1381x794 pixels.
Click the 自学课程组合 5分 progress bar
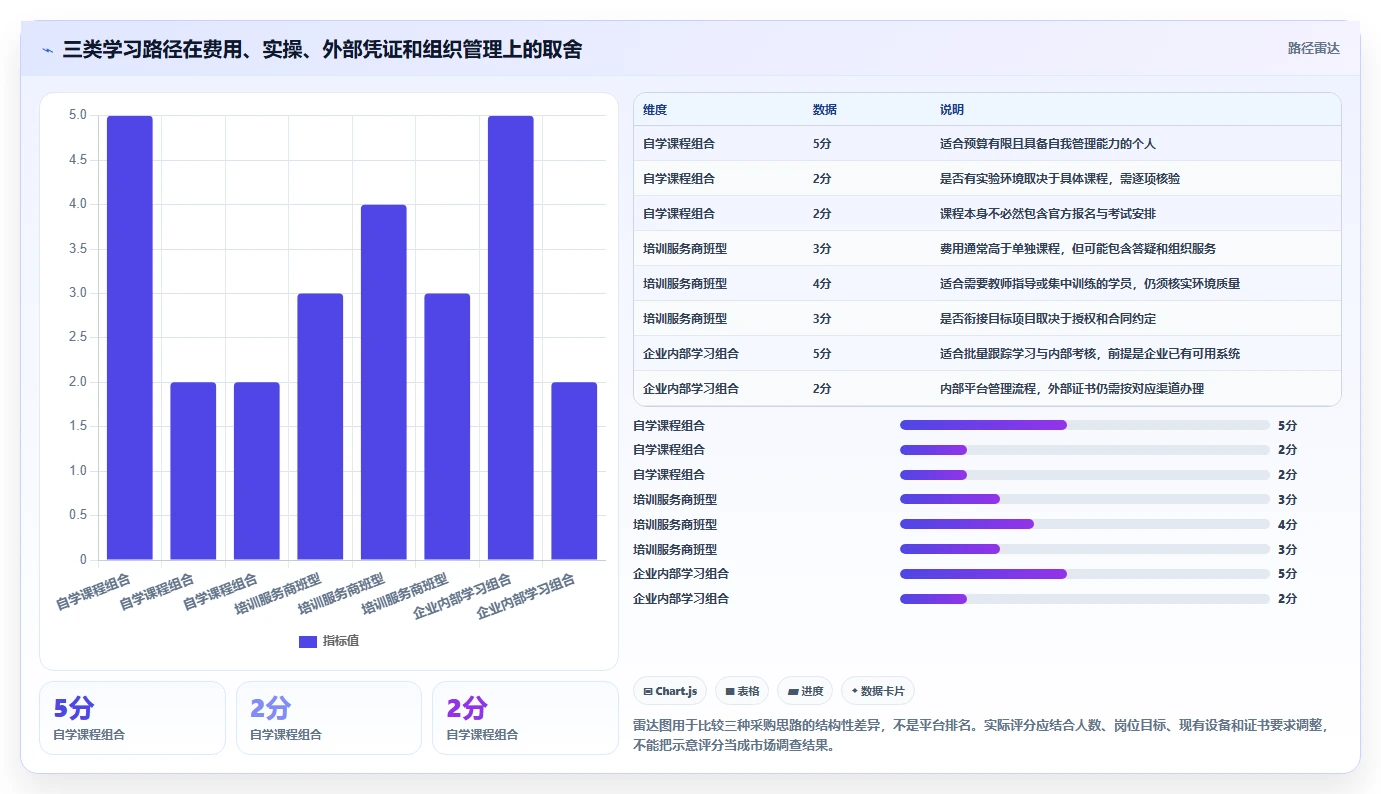(x=1085, y=425)
